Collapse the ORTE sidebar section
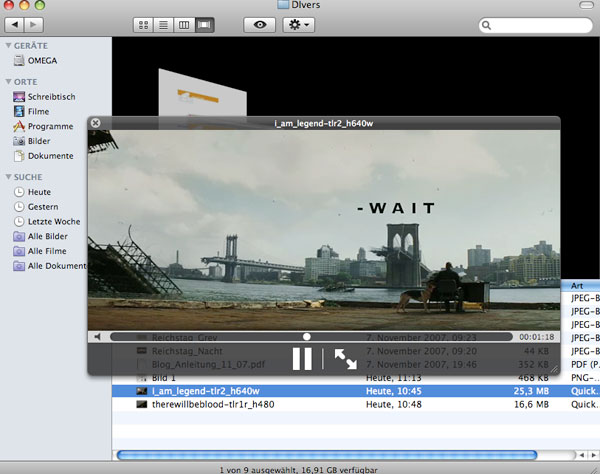 tap(8, 82)
